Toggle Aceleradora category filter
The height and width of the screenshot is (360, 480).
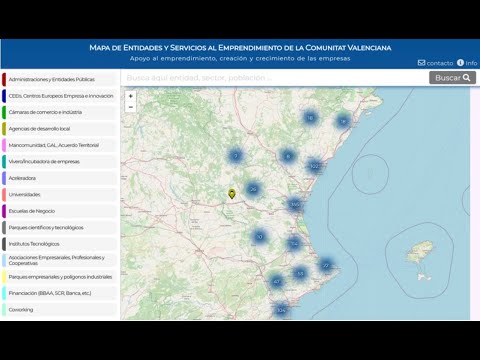(59, 178)
